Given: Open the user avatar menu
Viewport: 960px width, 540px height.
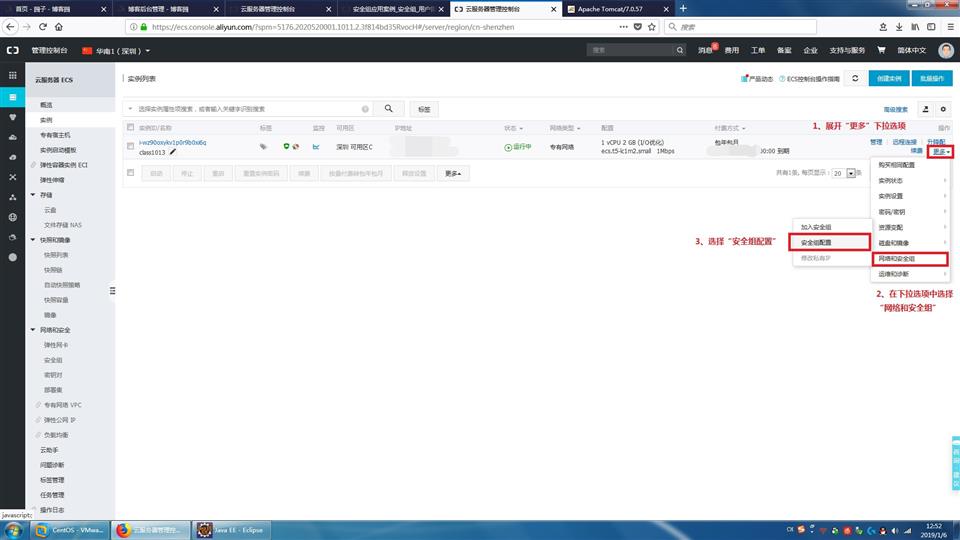Looking at the screenshot, I should coord(946,50).
